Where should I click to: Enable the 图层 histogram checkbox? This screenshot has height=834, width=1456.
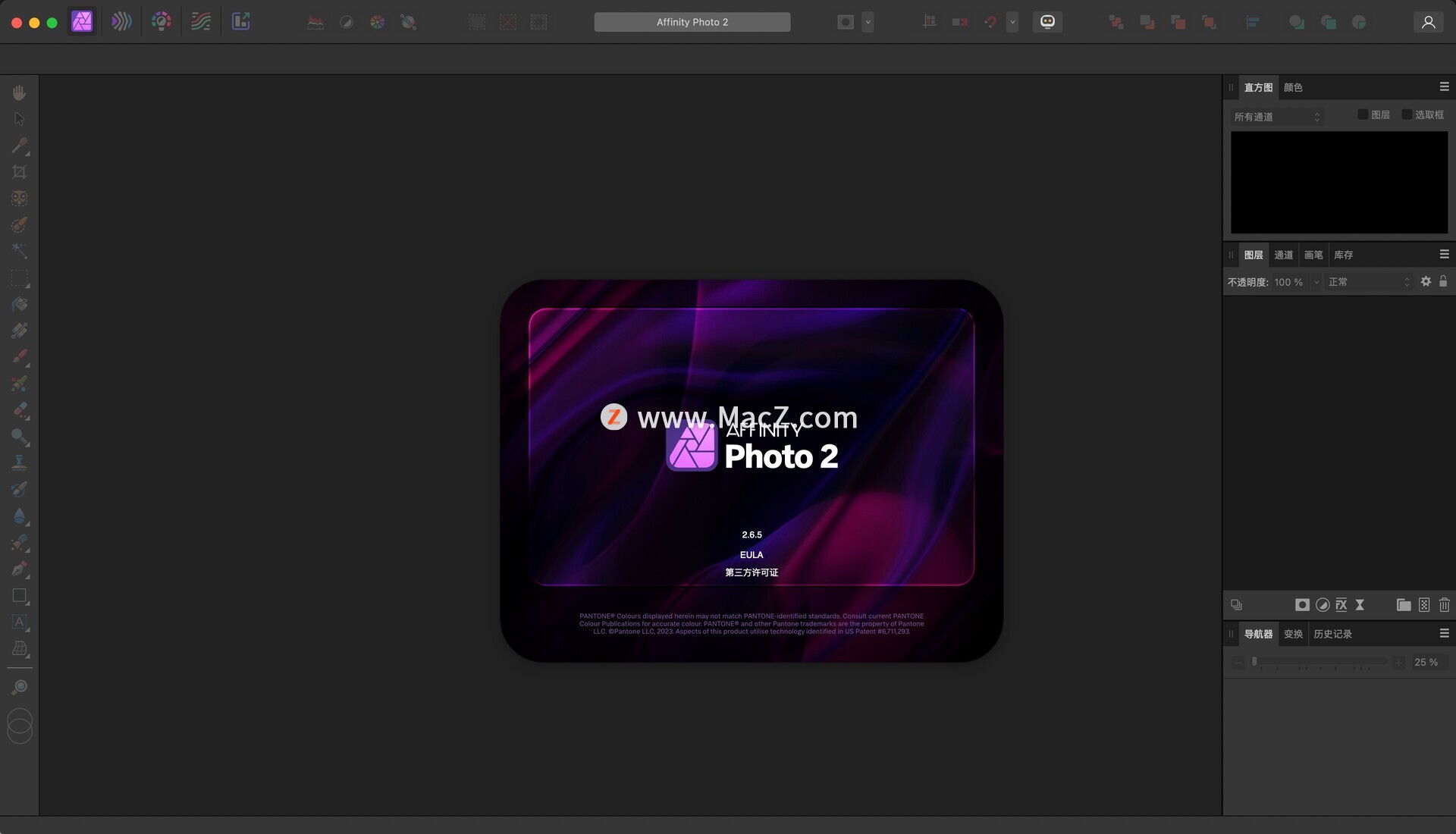pos(1363,114)
